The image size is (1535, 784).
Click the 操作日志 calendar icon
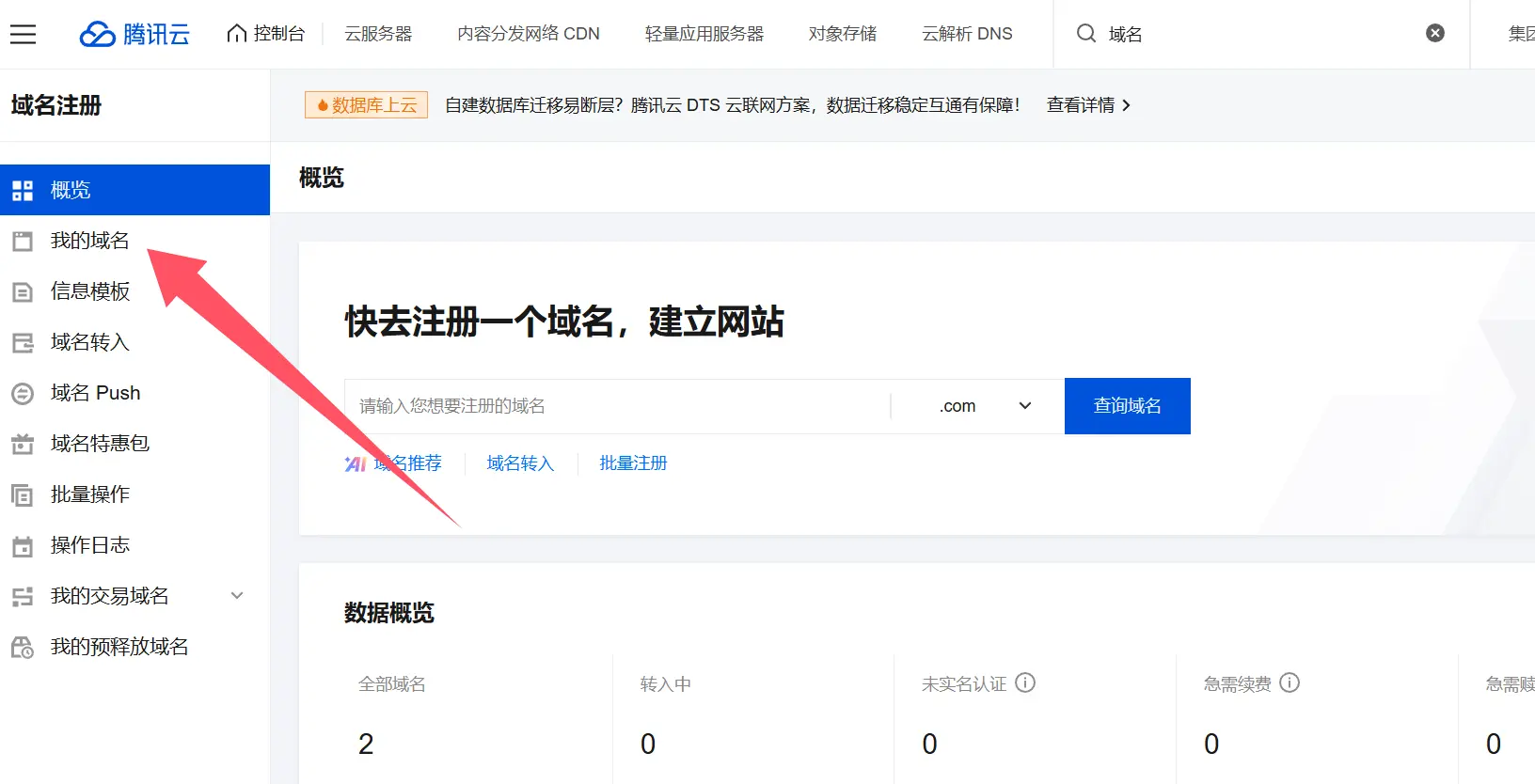[23, 546]
